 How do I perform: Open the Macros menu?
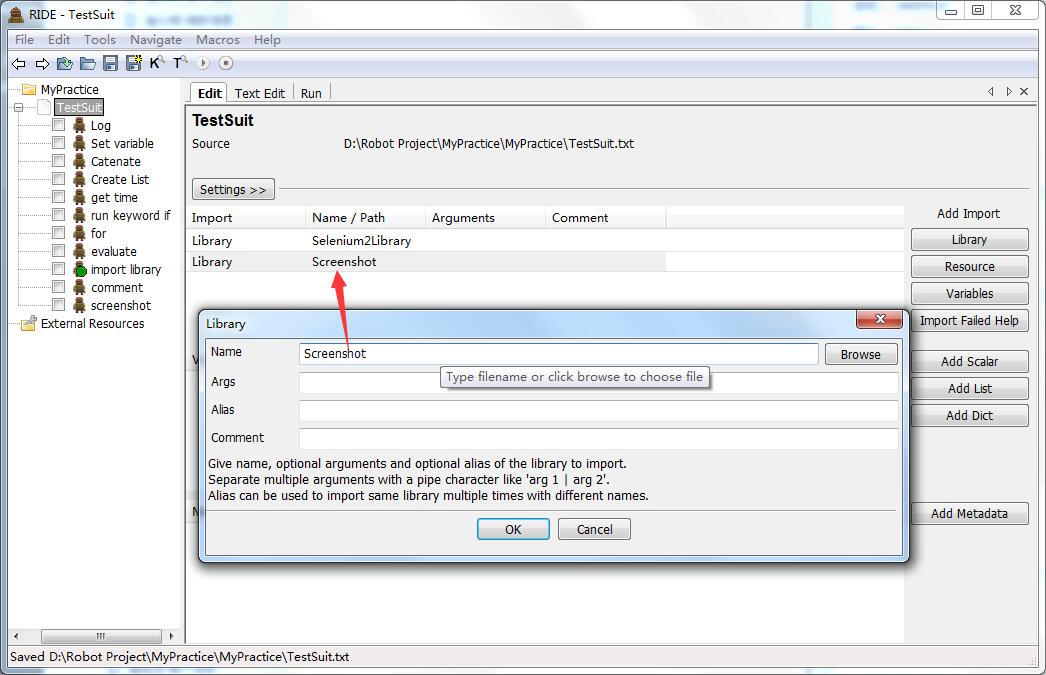[217, 40]
